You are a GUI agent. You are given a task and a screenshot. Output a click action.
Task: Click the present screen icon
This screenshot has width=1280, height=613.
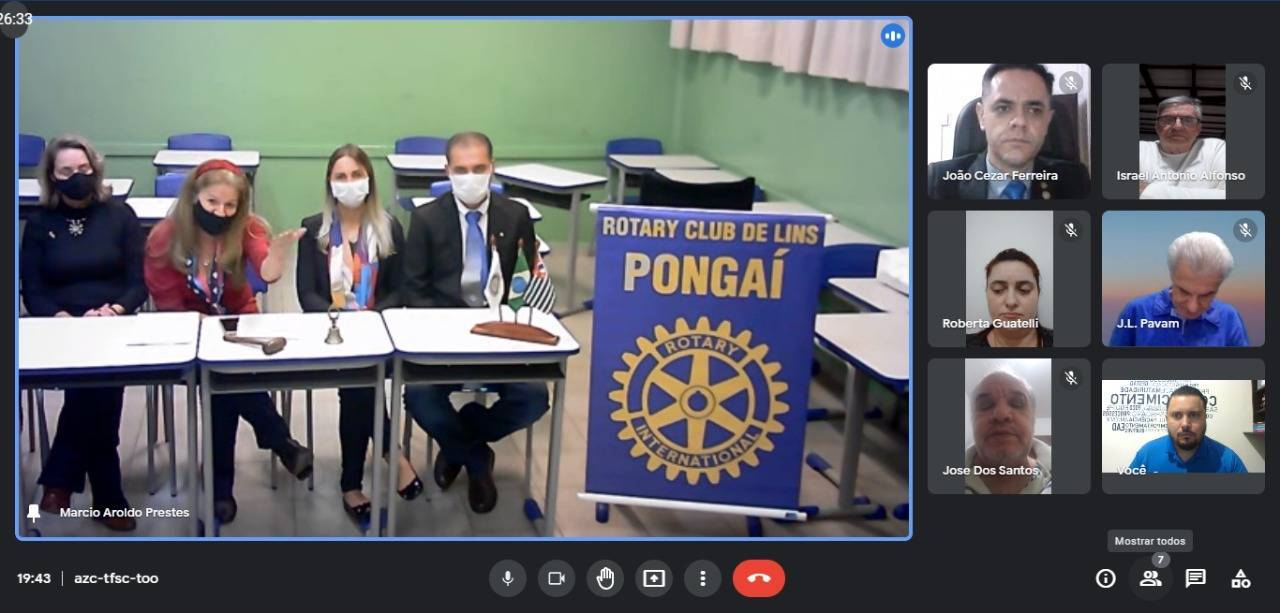pos(654,578)
